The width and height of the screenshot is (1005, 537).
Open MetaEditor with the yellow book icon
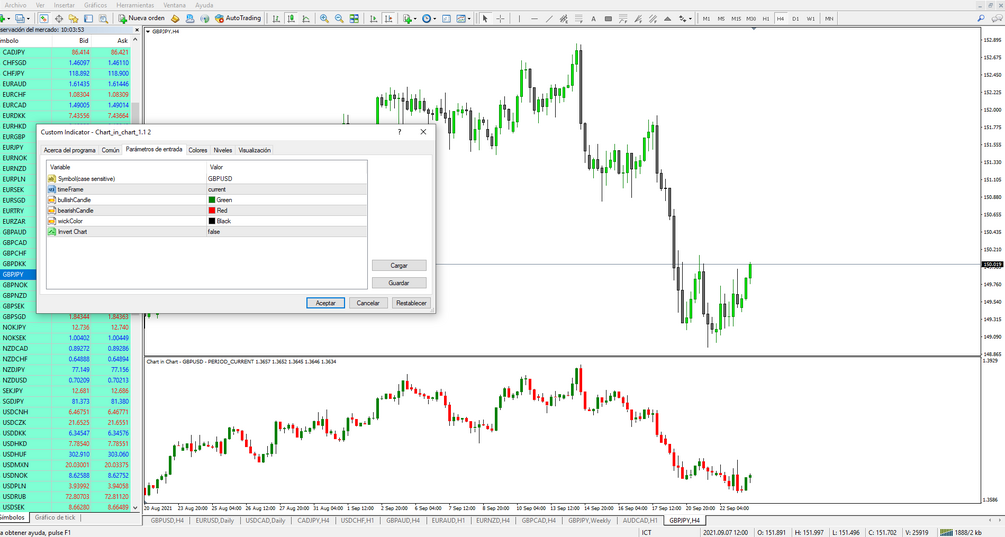174,19
